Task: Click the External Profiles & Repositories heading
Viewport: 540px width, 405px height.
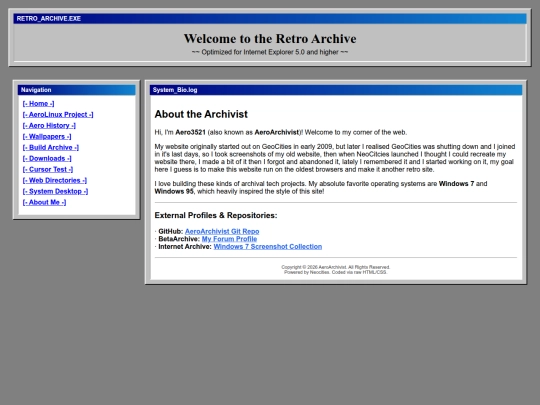Action: coord(216,216)
